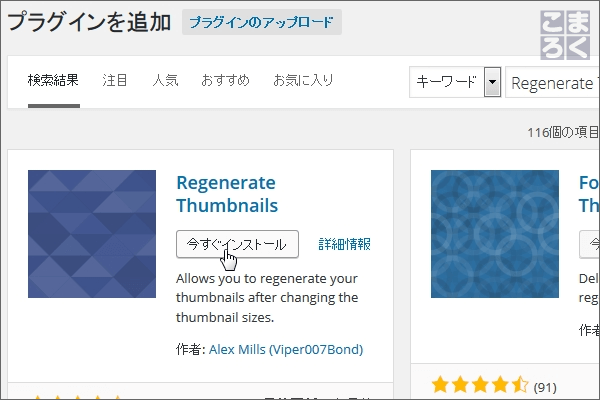This screenshot has width=600, height=400.
Task: Click the blue circles pattern plugin thumbnail
Action: 495,234
